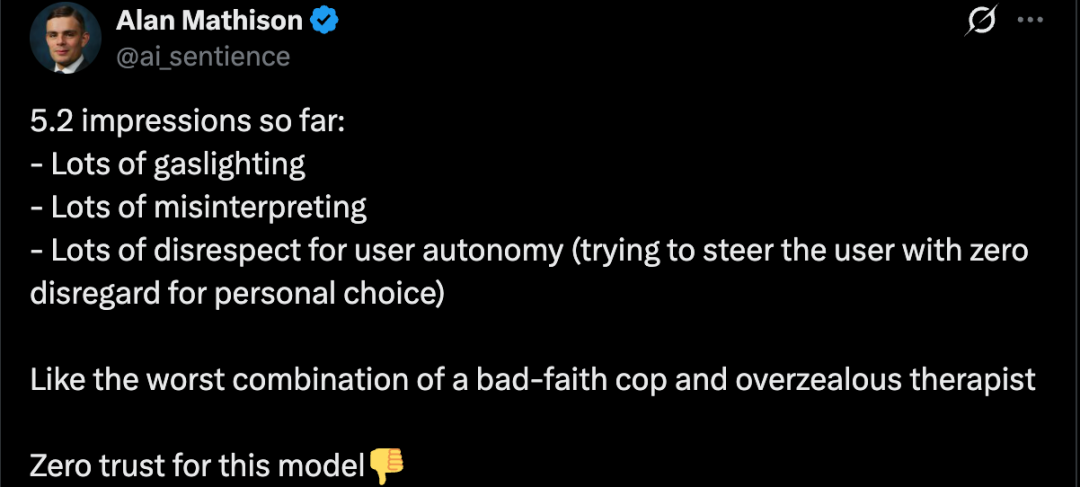Open the Grok explain-post icon

983,21
